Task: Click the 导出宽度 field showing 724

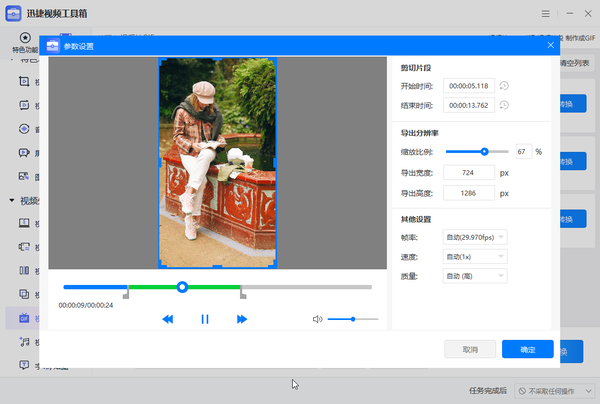Action: [469, 173]
